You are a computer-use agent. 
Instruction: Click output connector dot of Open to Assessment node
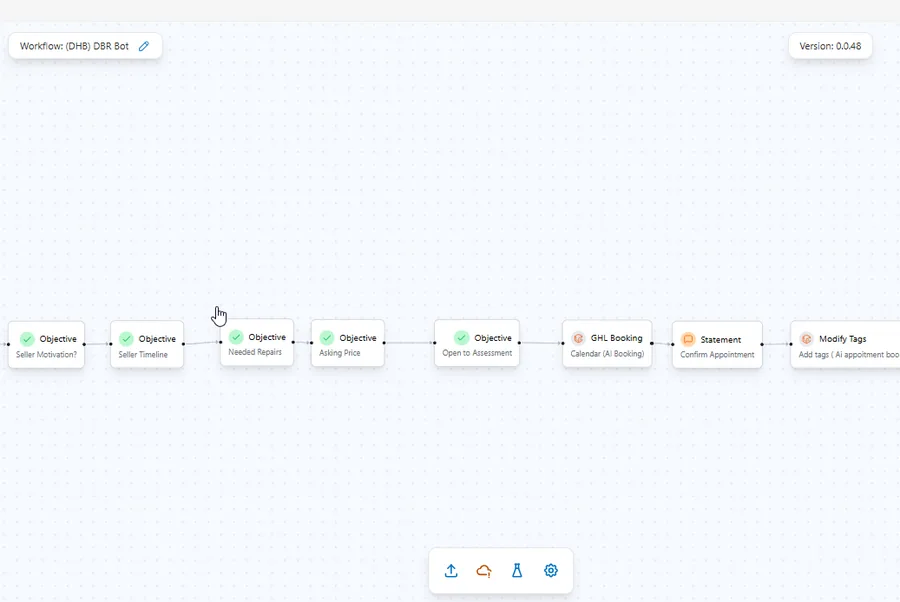coord(519,343)
